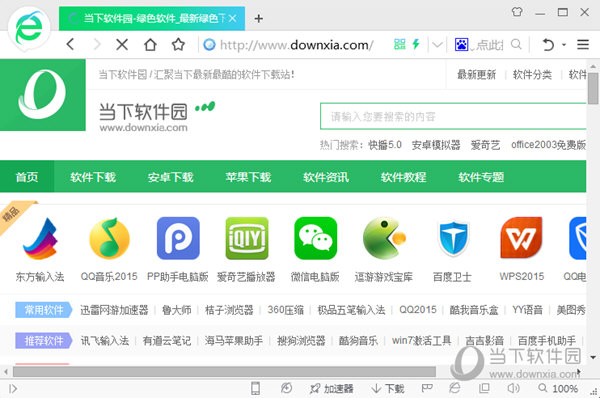Open the QR code icon in address bar

pos(399,44)
